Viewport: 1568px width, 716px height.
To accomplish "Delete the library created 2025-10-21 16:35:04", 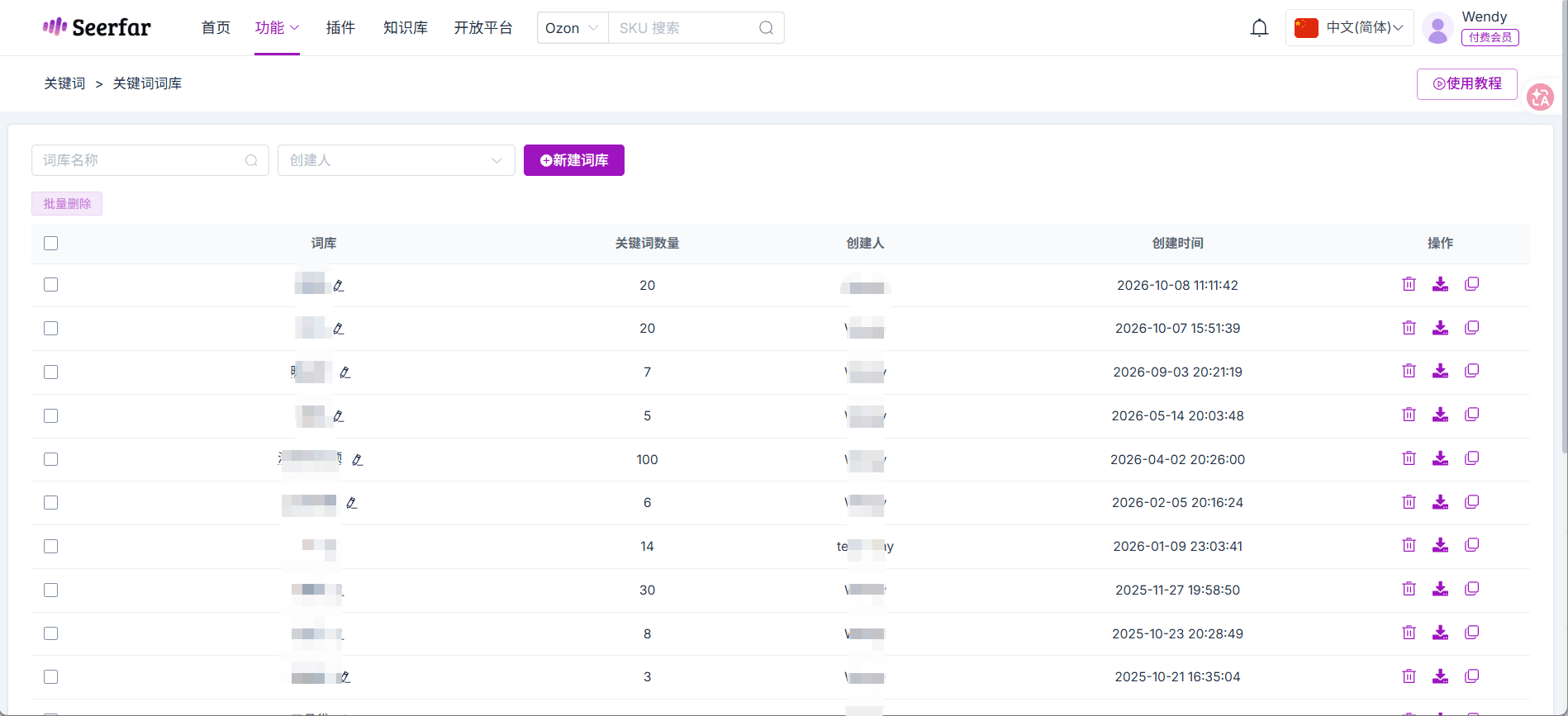I will click(x=1409, y=676).
